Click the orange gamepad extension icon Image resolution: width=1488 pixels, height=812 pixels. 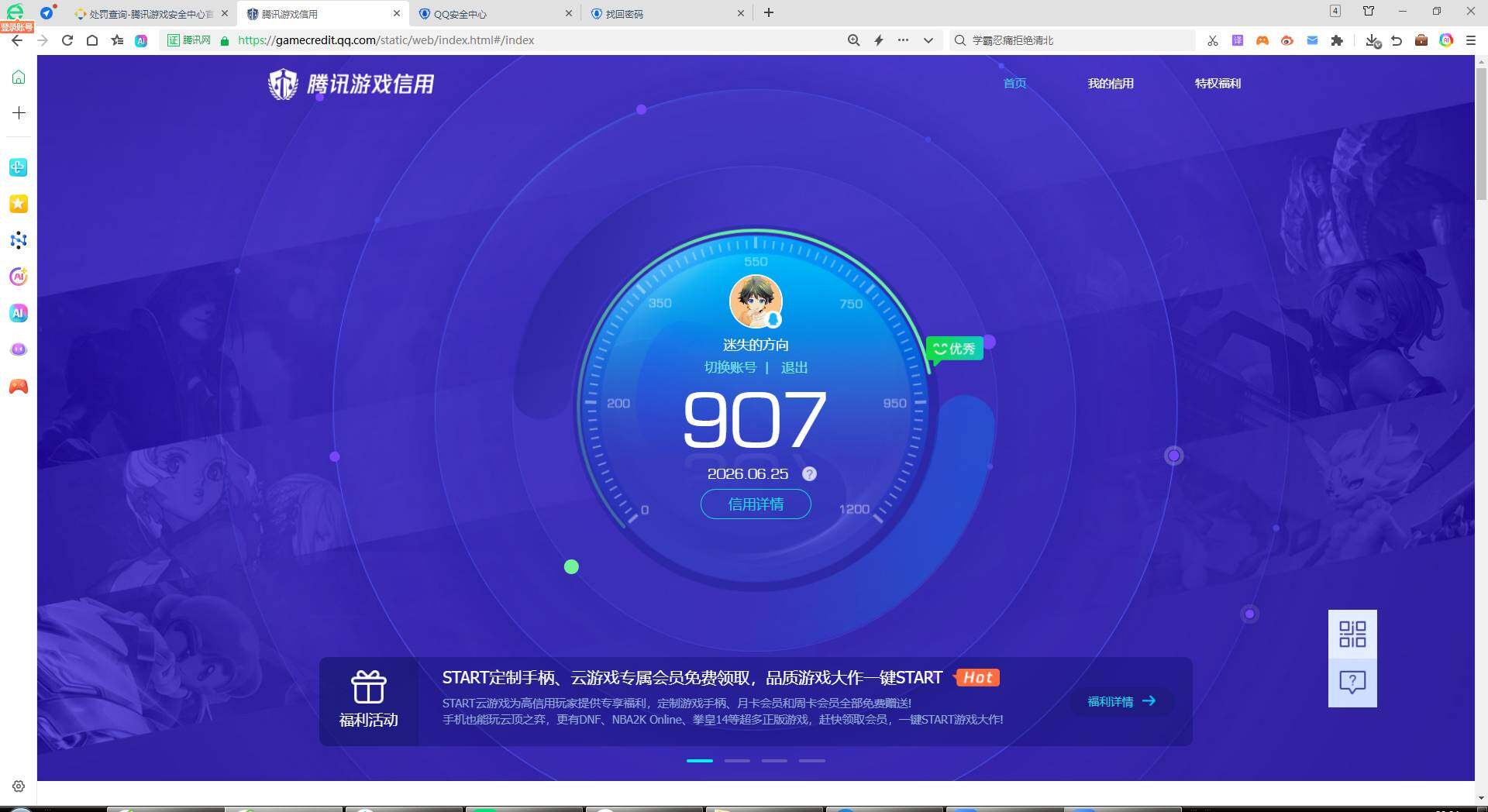coord(1262,40)
